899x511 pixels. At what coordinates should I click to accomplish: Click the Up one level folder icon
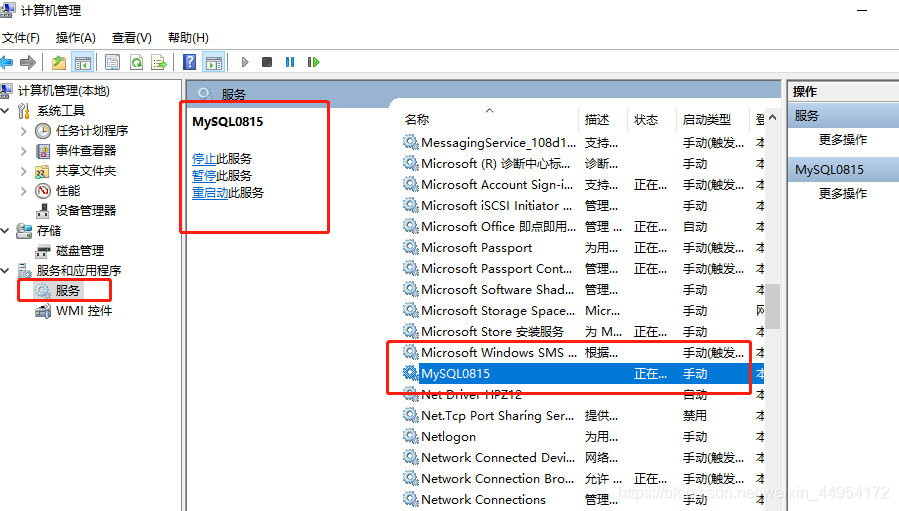pos(58,62)
